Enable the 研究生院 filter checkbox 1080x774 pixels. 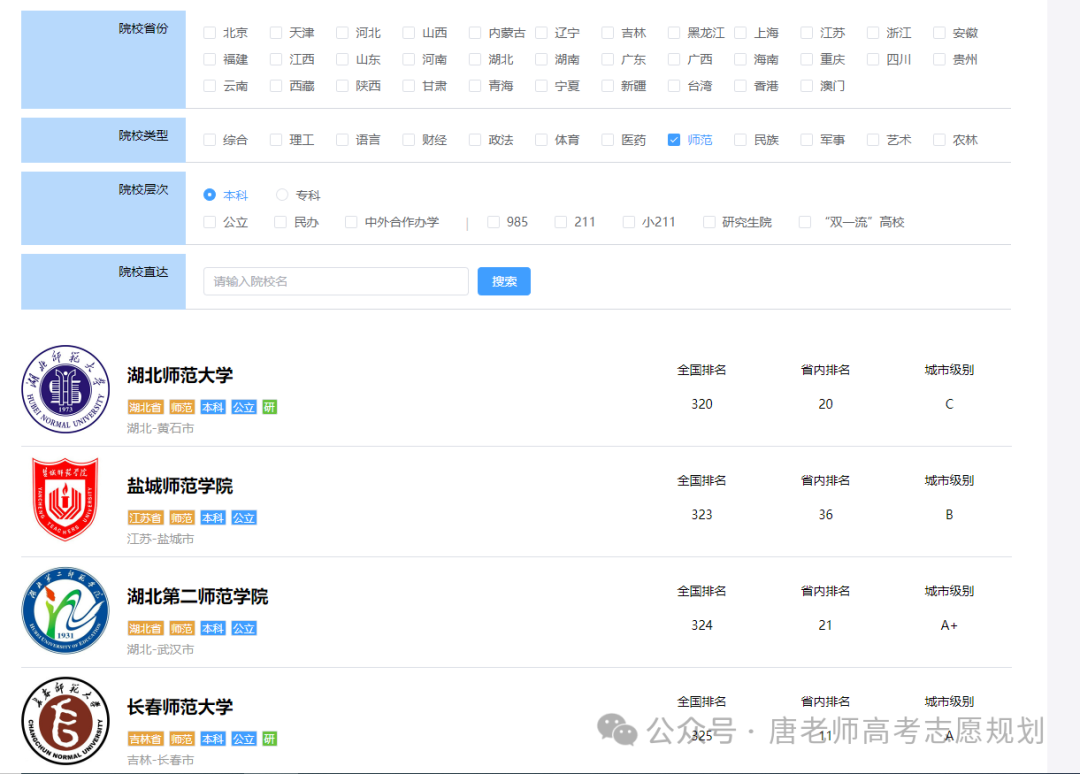(709, 222)
